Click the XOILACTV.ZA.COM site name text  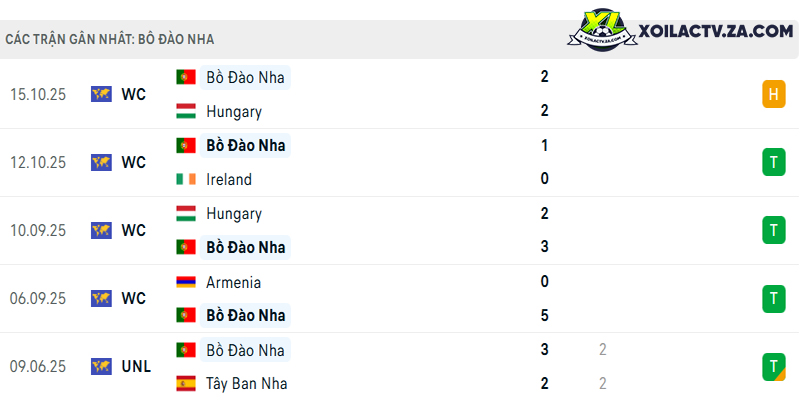pyautogui.click(x=716, y=31)
